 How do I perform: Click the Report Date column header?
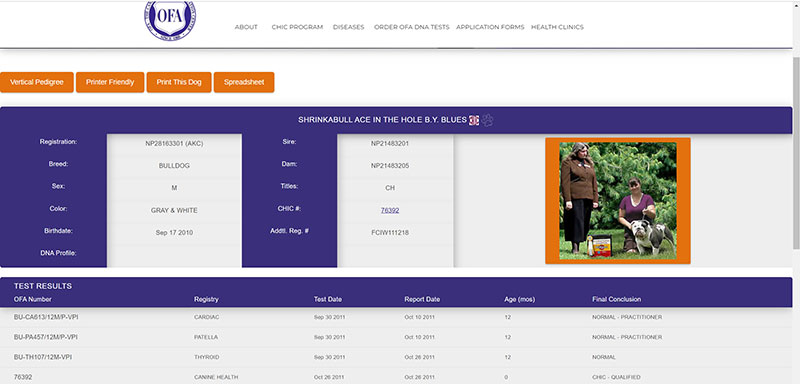(422, 299)
